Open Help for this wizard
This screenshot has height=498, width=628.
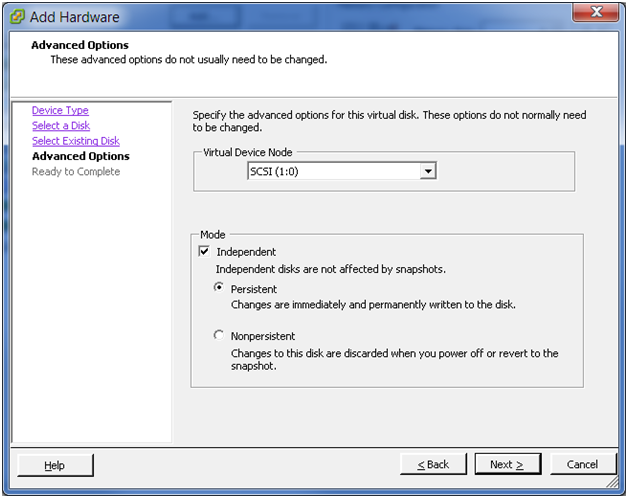(55, 465)
